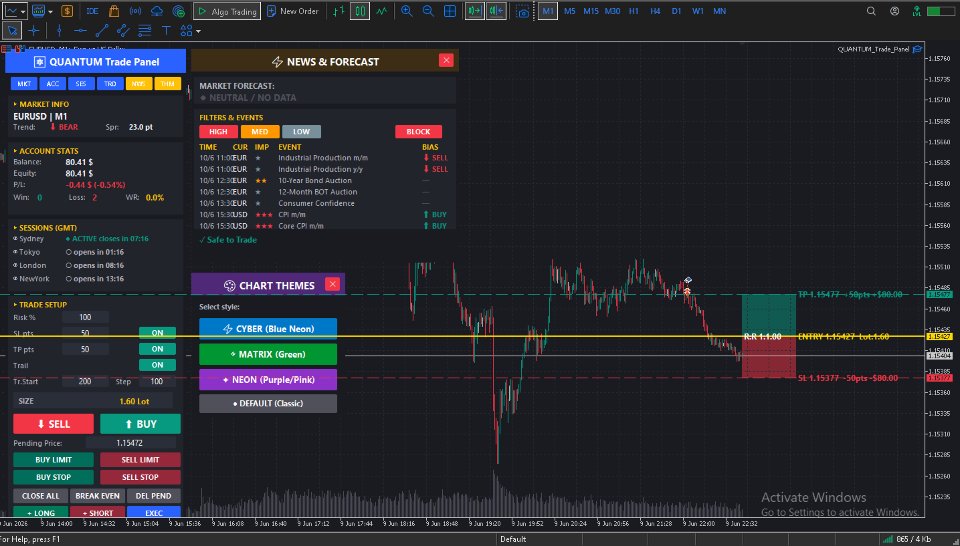The height and width of the screenshot is (546, 960).
Task: Click the Risk % input field
Action: (x=85, y=317)
